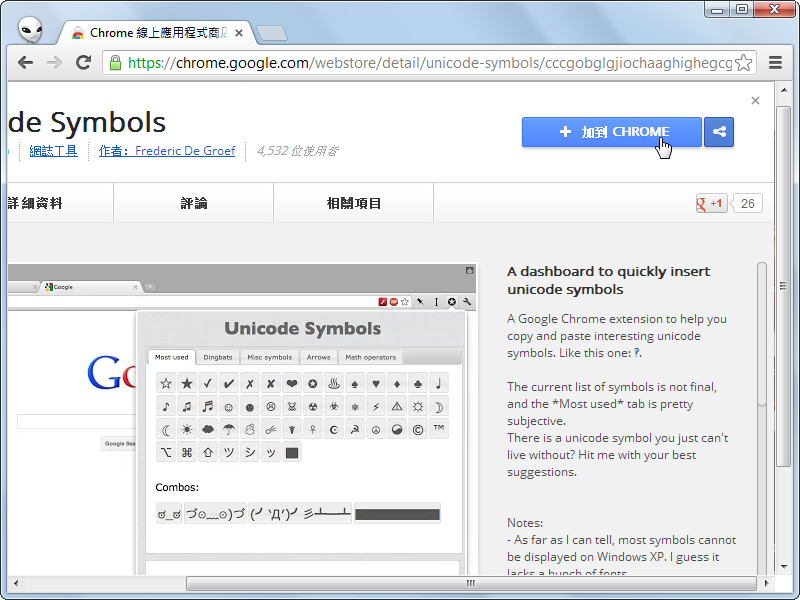This screenshot has width=800, height=600.
Task: Reload the current page
Action: click(84, 62)
